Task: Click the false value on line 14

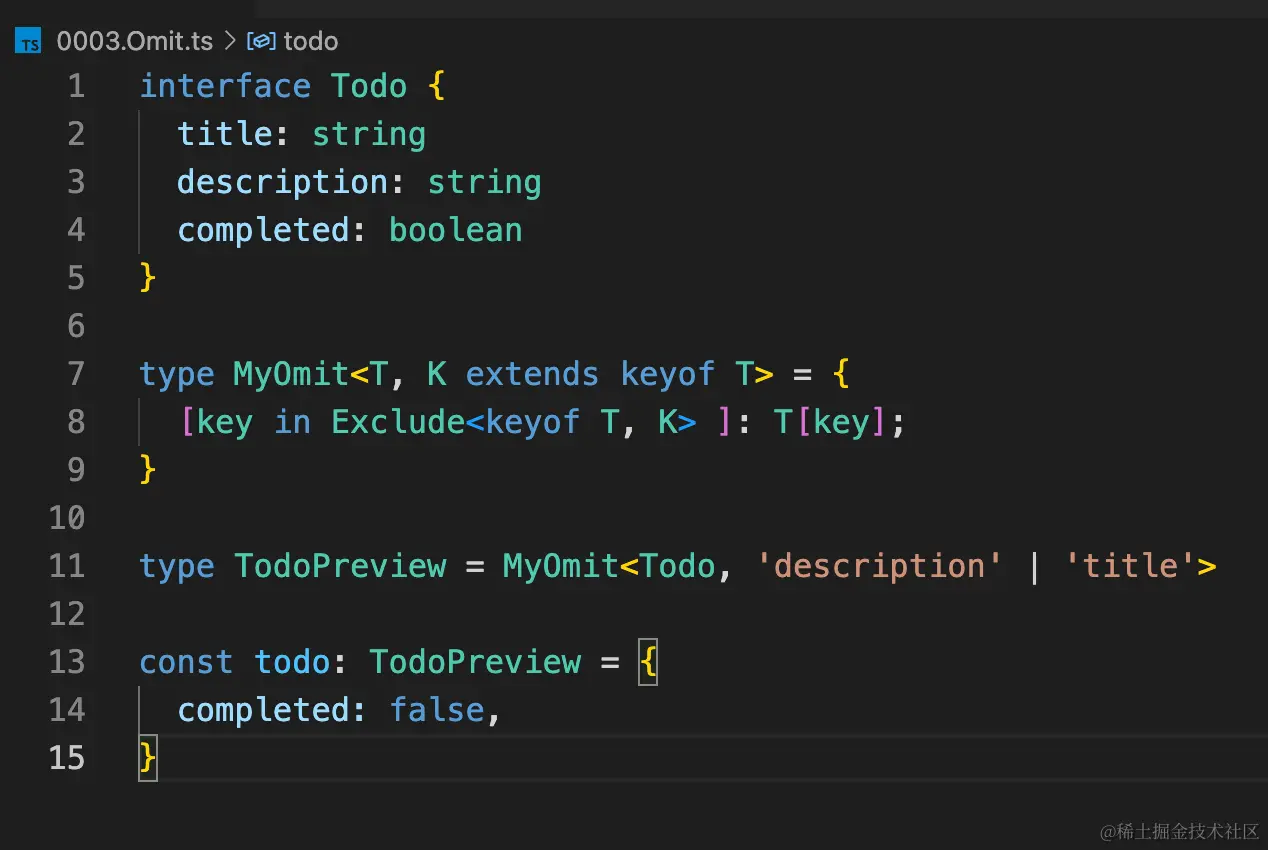Action: coord(436,710)
